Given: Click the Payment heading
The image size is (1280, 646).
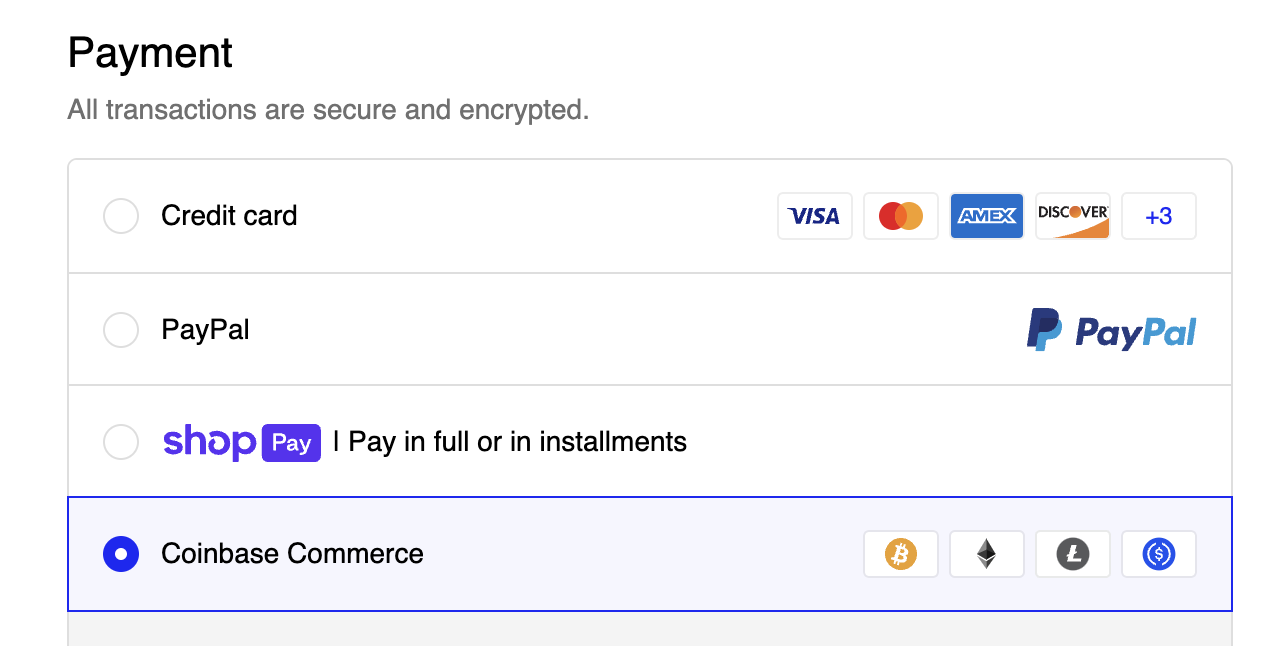Looking at the screenshot, I should (150, 53).
